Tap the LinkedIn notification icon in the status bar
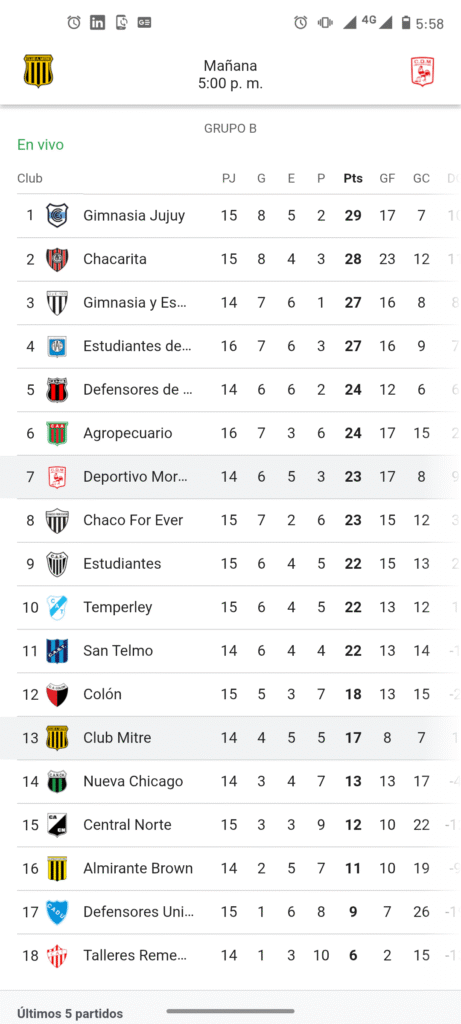Screen dimensions: 461x1024 (97, 22)
